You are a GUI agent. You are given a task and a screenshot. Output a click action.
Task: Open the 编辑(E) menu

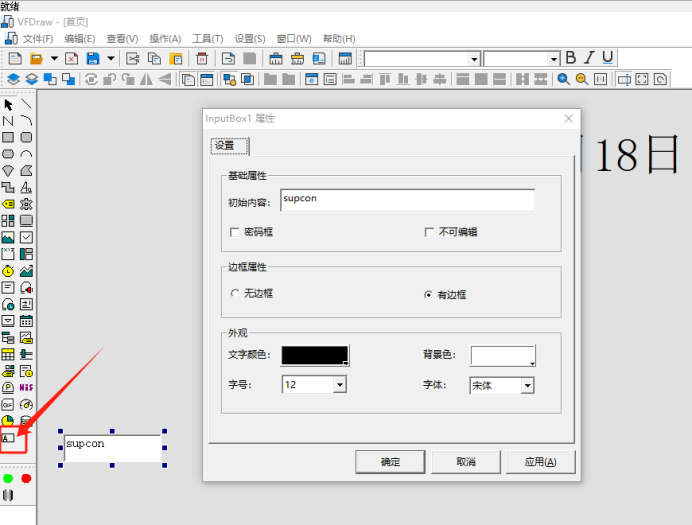tap(79, 39)
